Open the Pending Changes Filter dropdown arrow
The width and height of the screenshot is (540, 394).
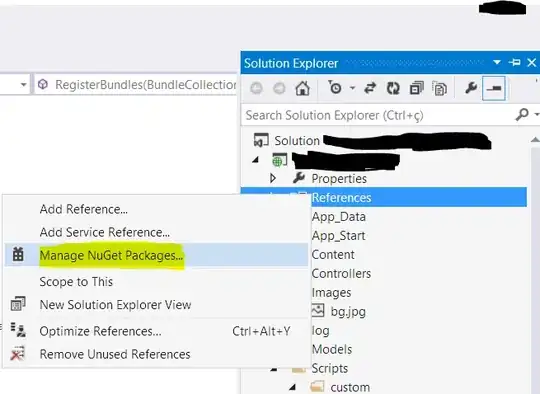point(352,88)
